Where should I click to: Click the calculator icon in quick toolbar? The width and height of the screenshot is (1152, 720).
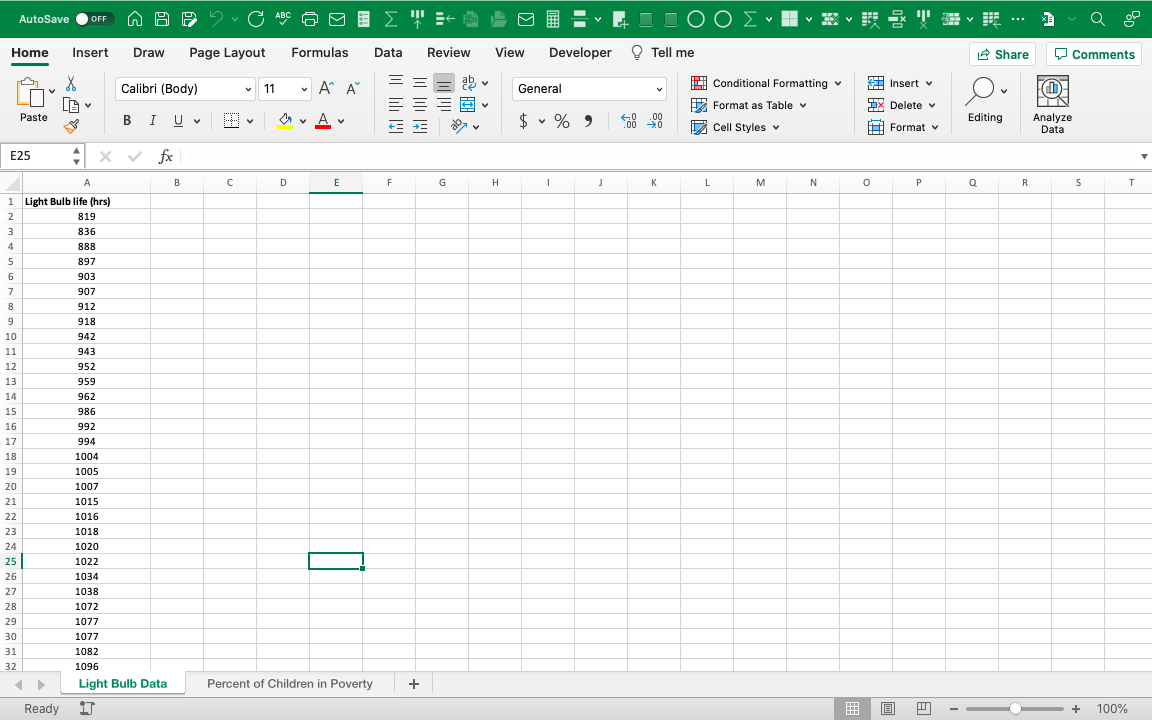[552, 19]
